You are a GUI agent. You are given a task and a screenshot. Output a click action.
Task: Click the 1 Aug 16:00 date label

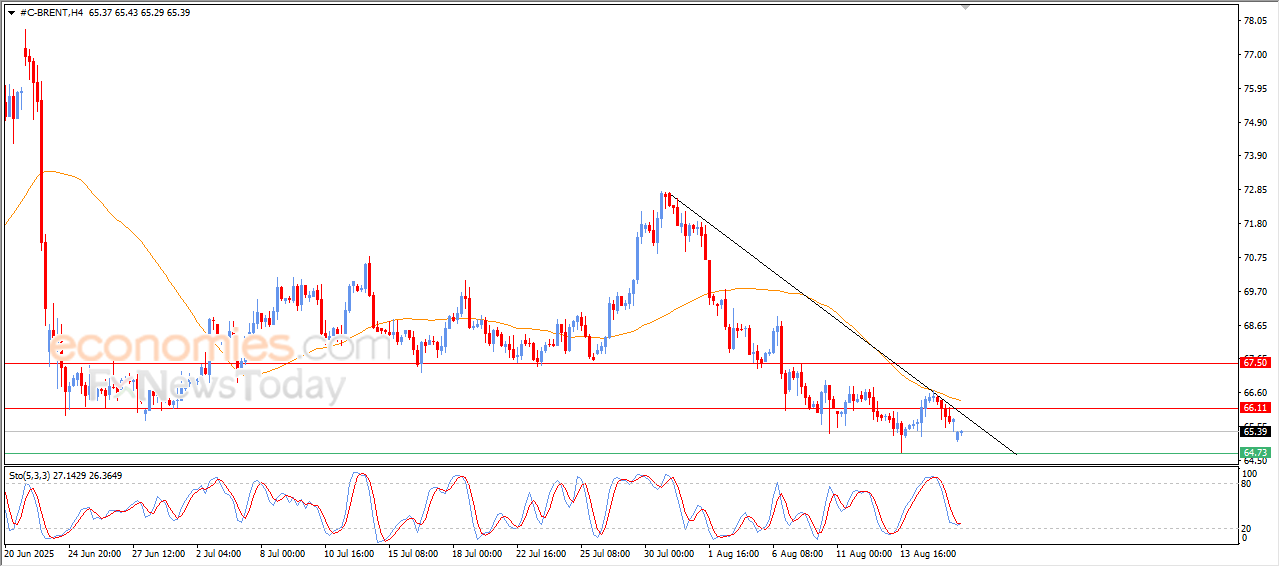(733, 552)
